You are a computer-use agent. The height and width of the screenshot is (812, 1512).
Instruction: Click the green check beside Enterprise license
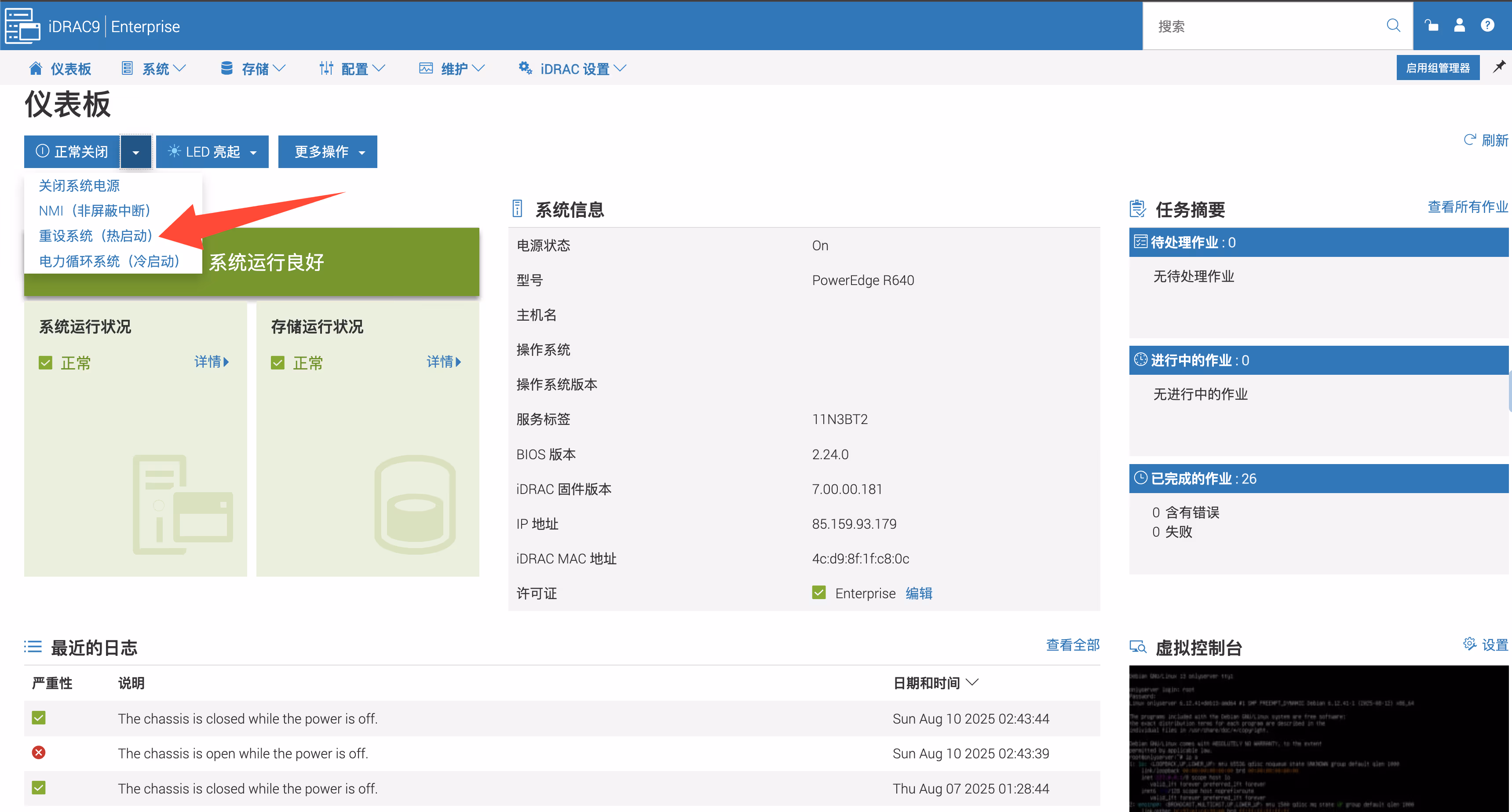819,593
